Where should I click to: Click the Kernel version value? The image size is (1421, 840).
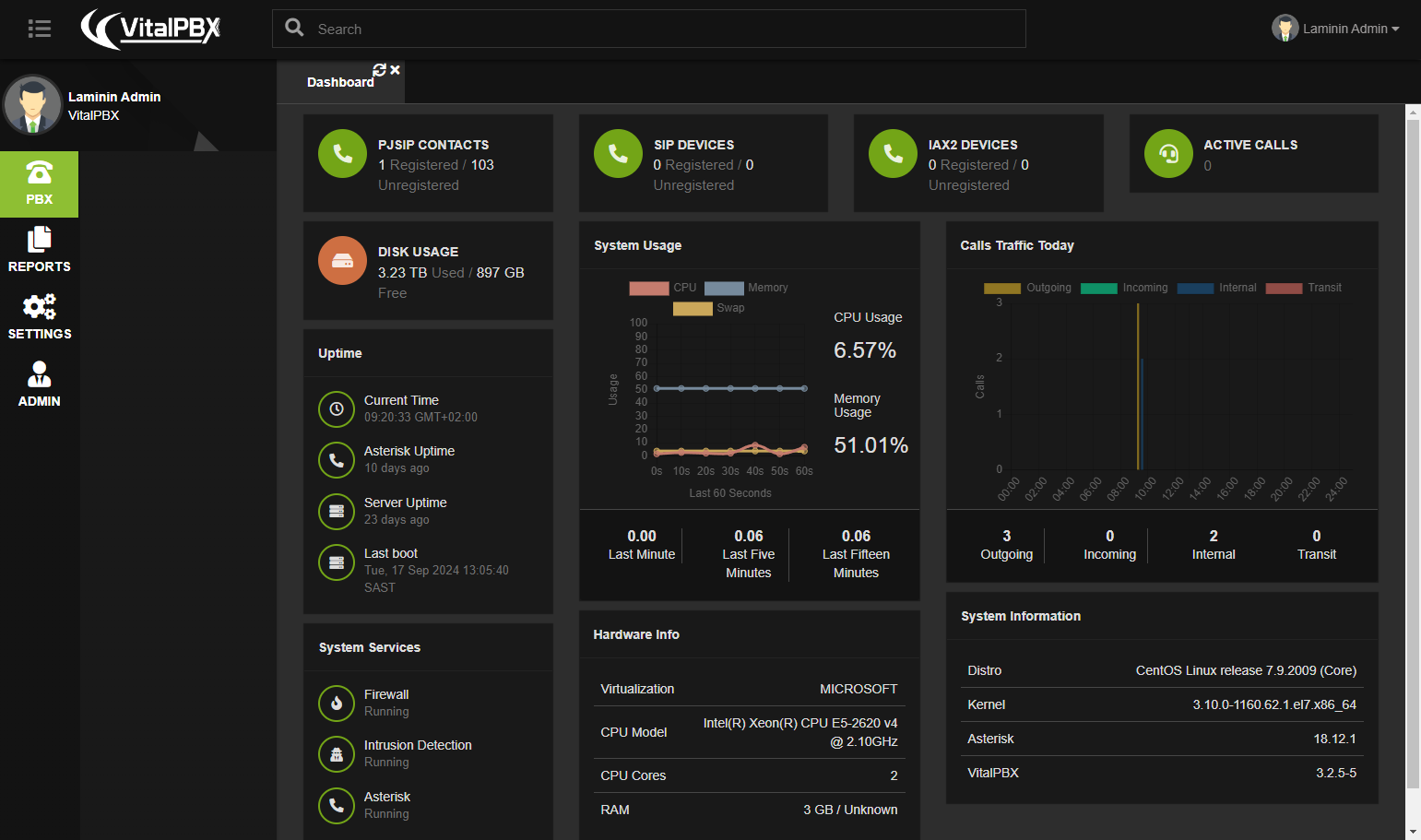tap(1274, 704)
